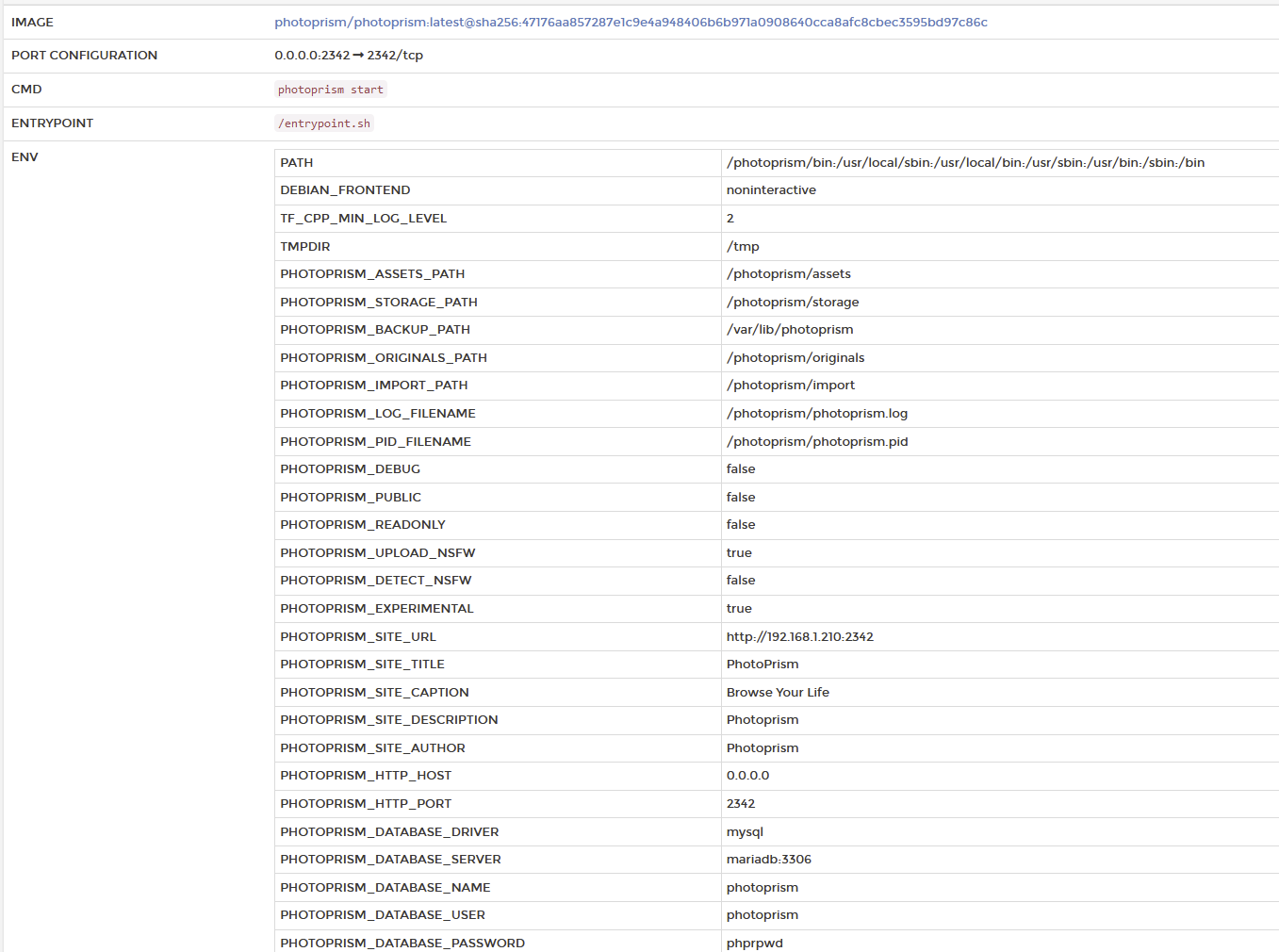
Task: Select the mariadb:3306 database server value
Action: pos(768,859)
